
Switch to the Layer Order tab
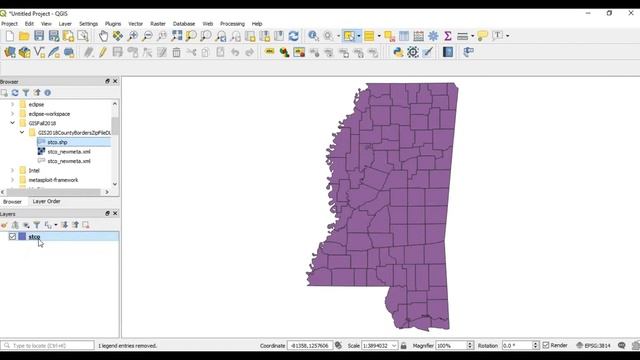click(46, 202)
